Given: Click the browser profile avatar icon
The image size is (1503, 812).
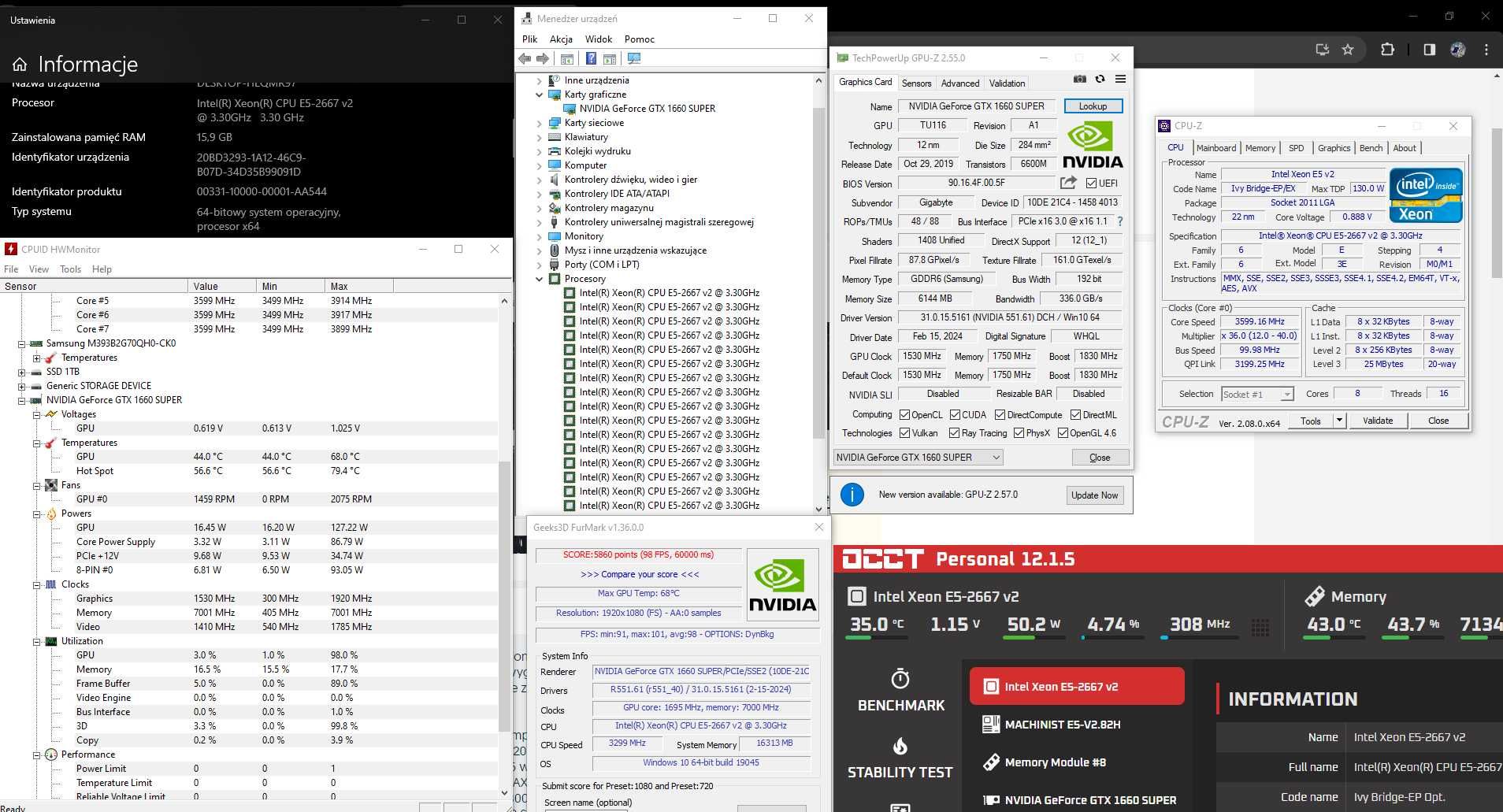Looking at the screenshot, I should point(1458,50).
